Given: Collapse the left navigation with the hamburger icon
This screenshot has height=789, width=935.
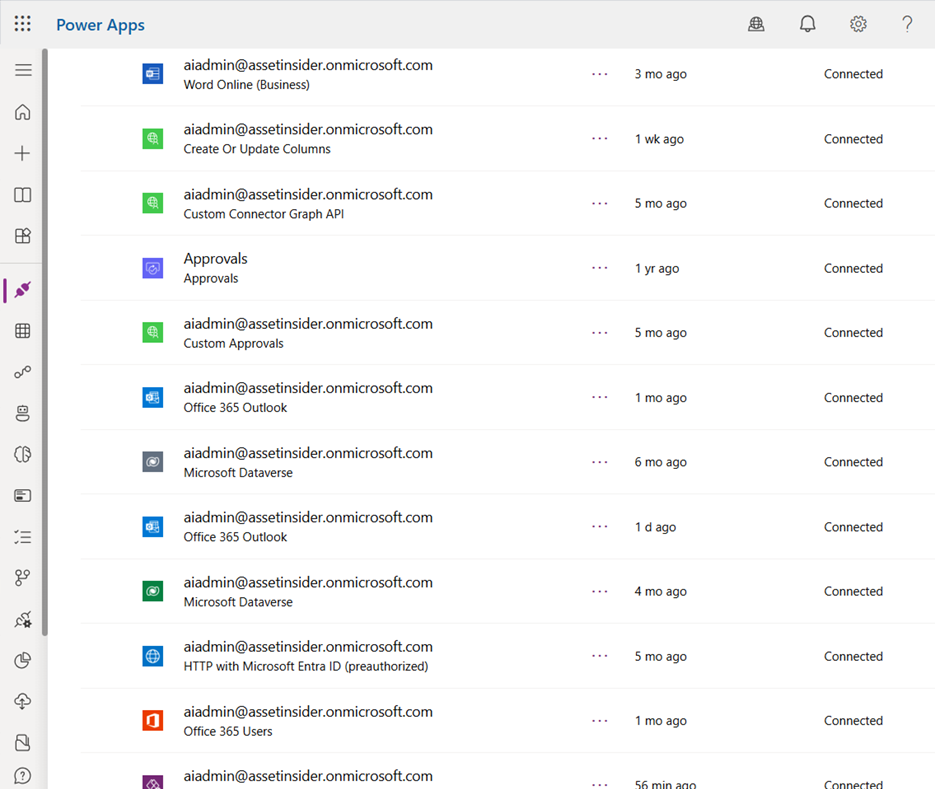Looking at the screenshot, I should (x=23, y=70).
